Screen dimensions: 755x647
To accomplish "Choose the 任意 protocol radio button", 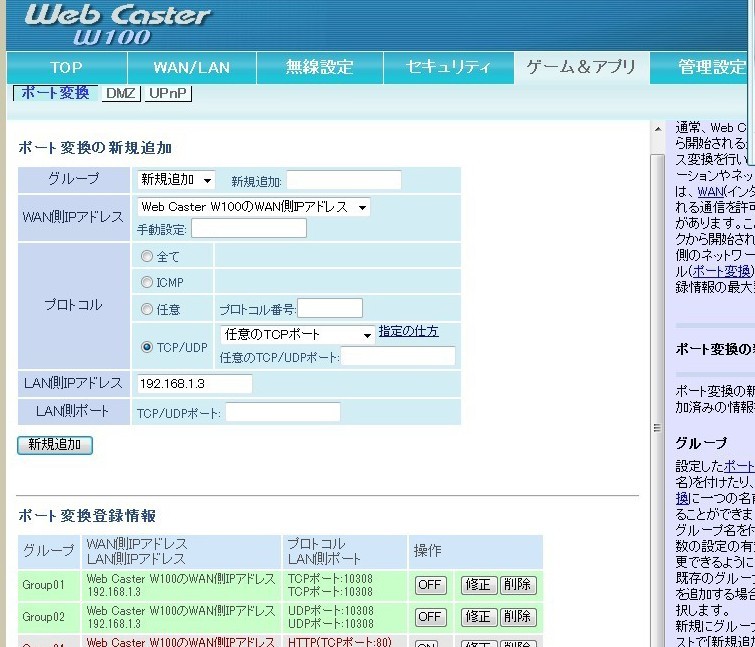I will tap(146, 309).
